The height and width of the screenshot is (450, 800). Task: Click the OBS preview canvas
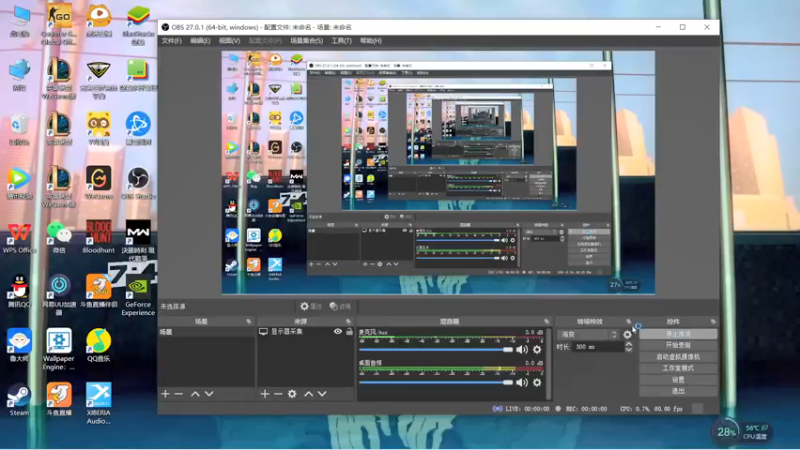438,172
